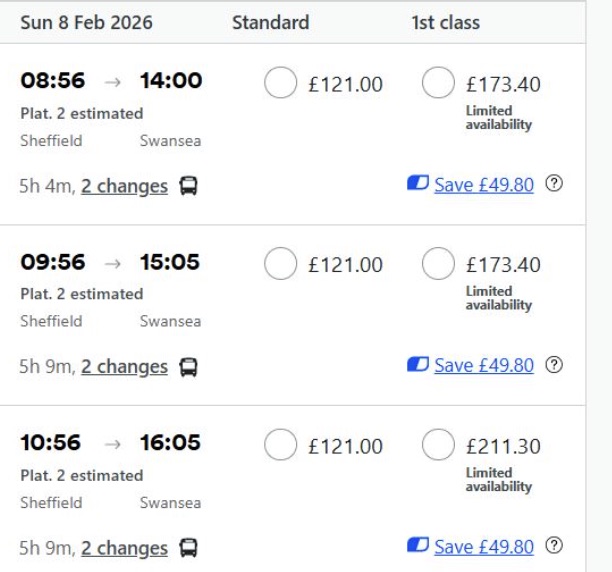Select 1st class £173.40 fare for 08:56
612x572 pixels.
point(439,84)
